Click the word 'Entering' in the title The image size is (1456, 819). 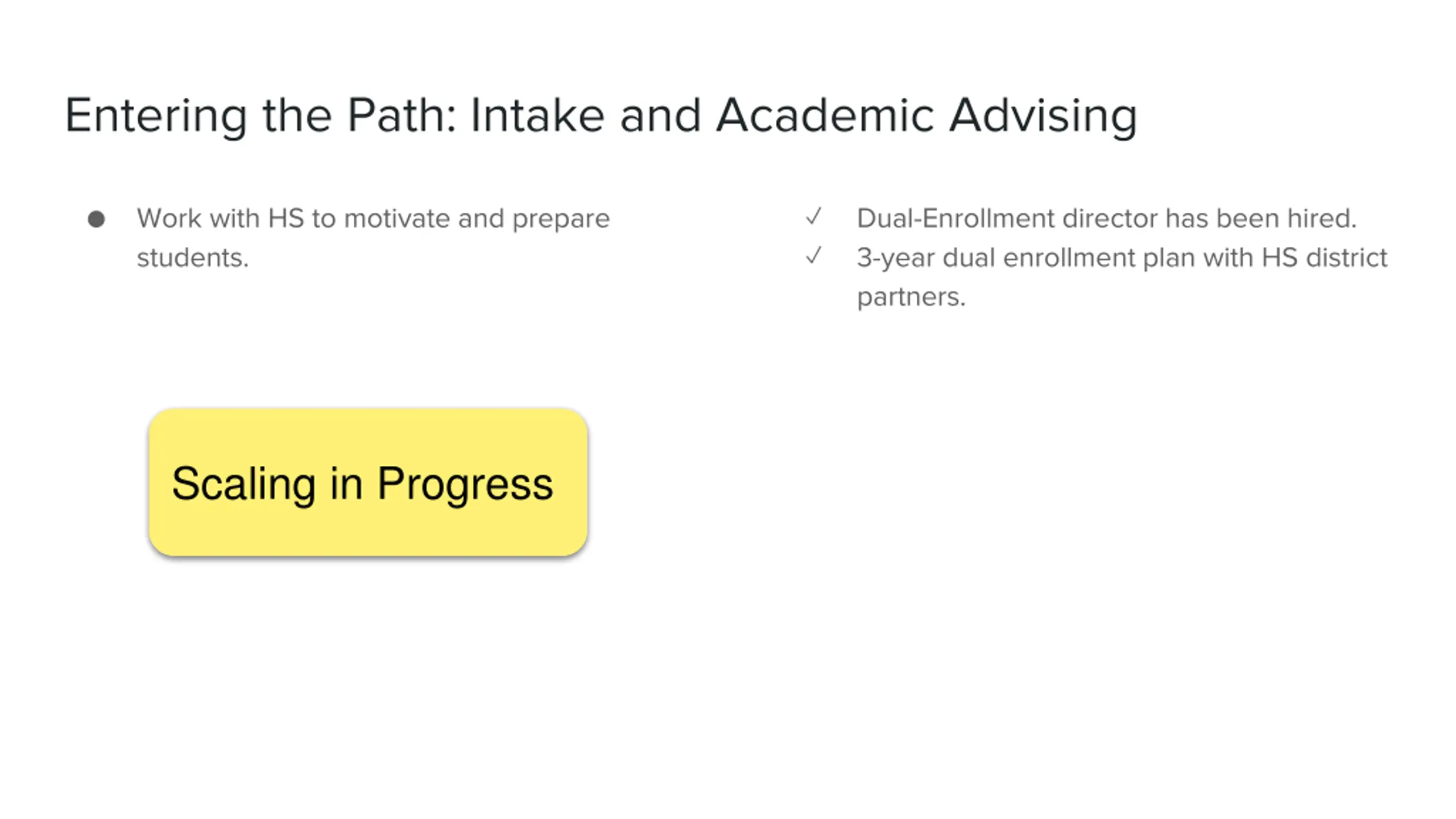156,115
